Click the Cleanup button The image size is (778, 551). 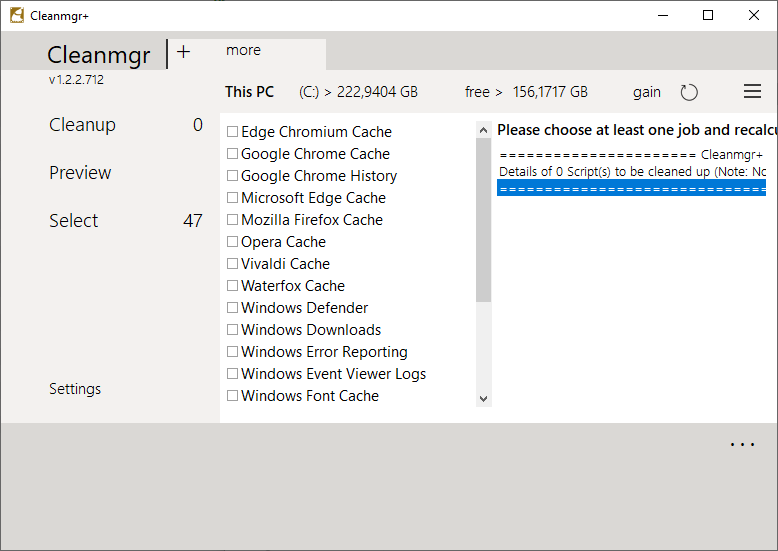(x=82, y=125)
